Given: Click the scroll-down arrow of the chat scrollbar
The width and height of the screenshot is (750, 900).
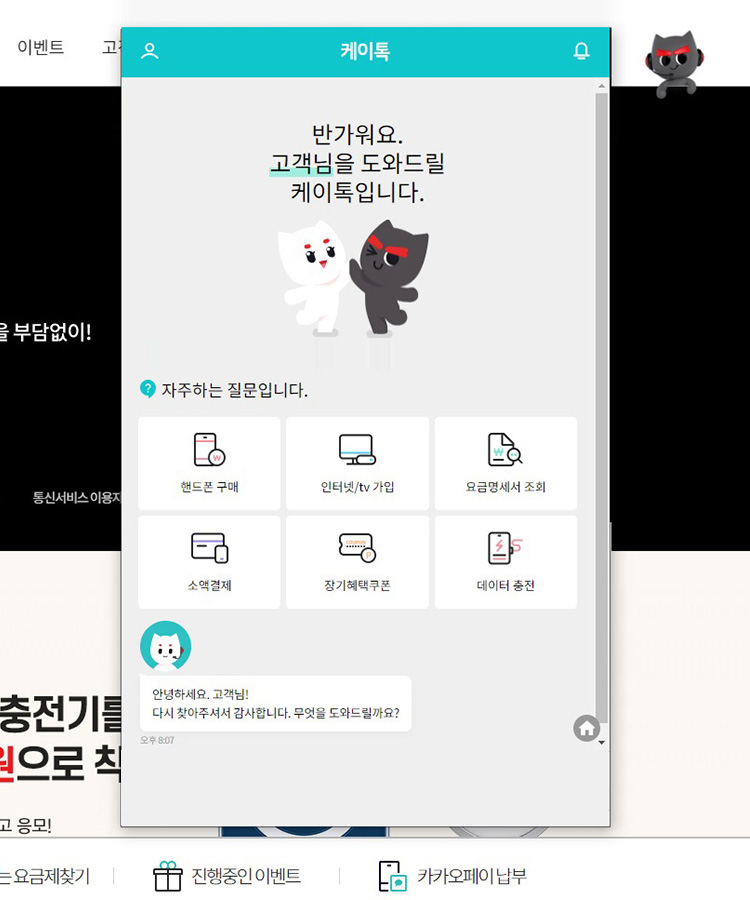Looking at the screenshot, I should tap(601, 742).
